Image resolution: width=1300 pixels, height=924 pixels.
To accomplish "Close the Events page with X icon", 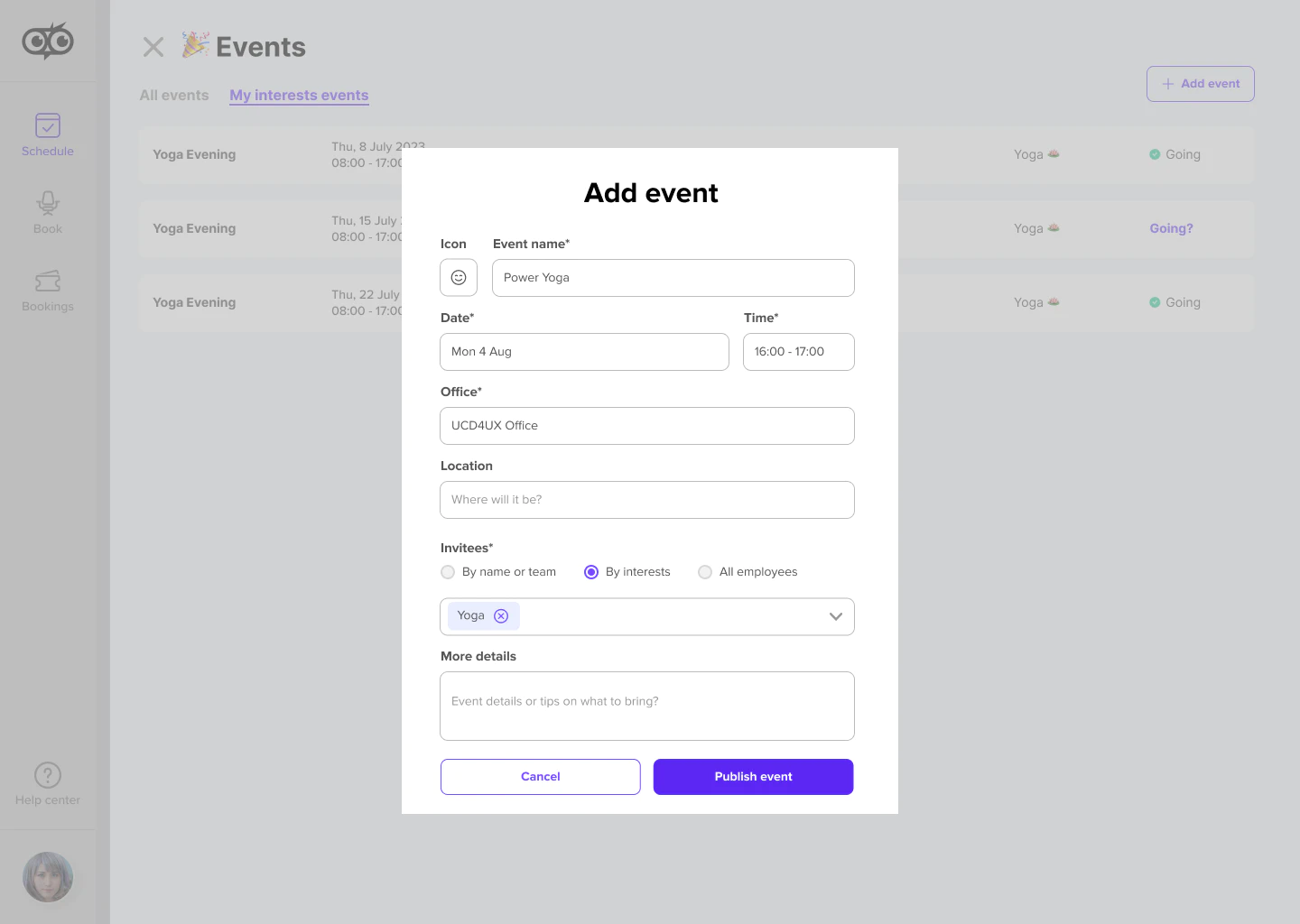I will [153, 47].
